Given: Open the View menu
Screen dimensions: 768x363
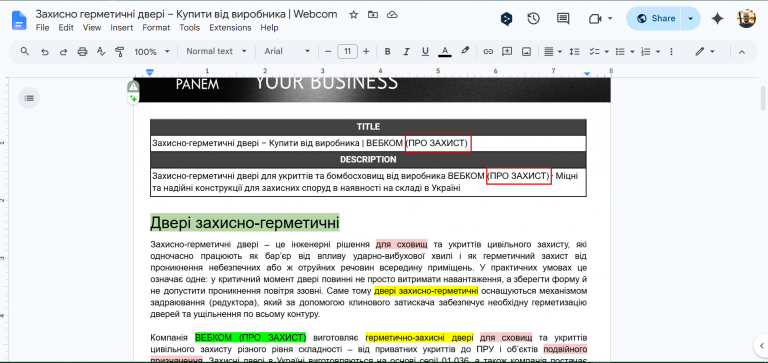Looking at the screenshot, I should (x=92, y=28).
